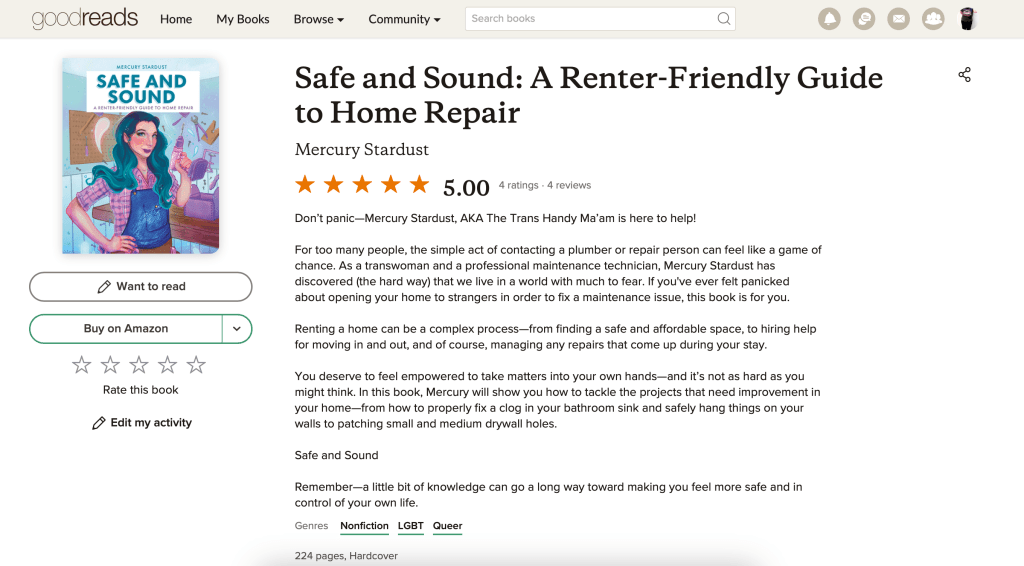
Task: Rate this book three stars
Action: click(139, 365)
